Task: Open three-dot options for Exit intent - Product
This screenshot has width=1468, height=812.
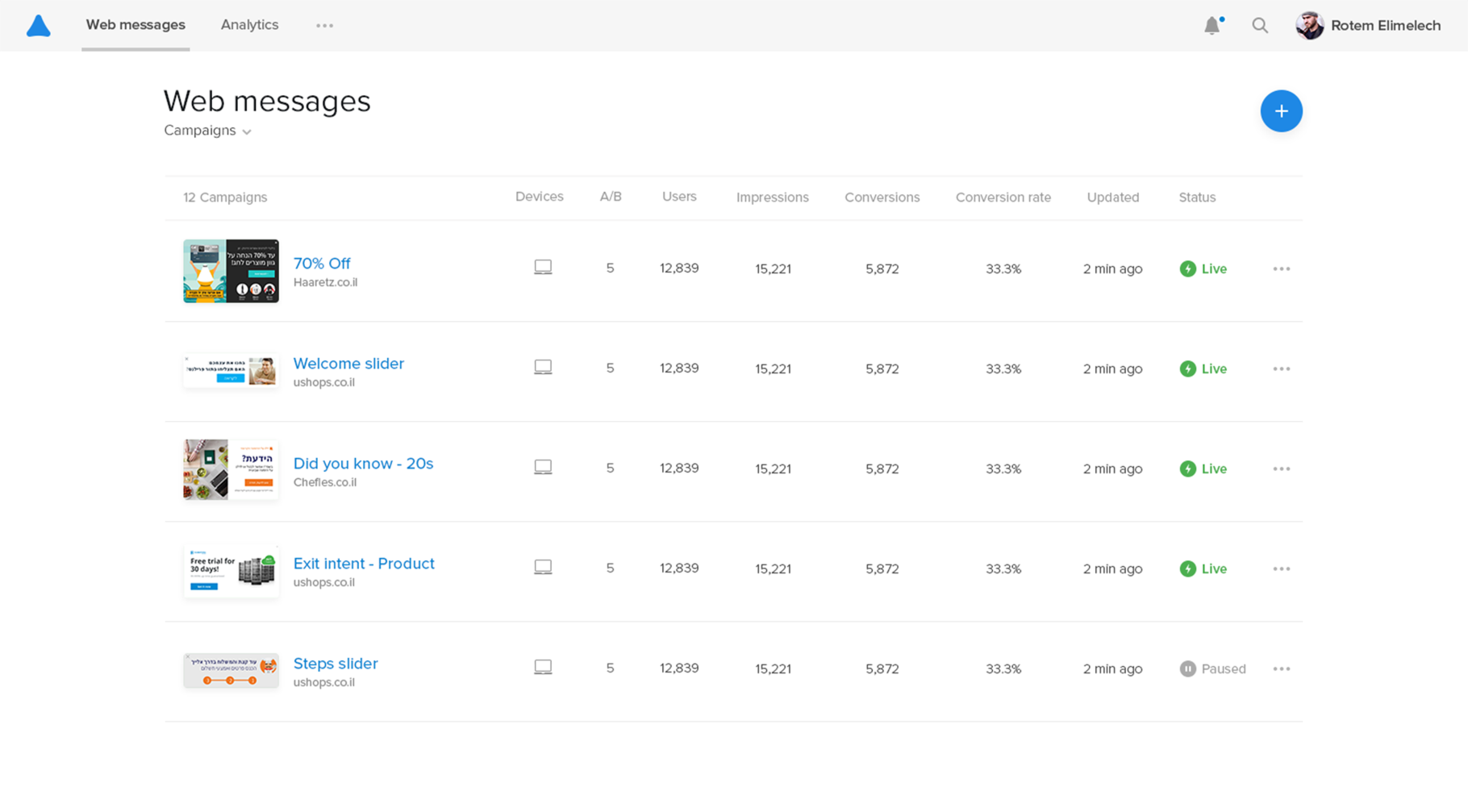Action: tap(1282, 568)
